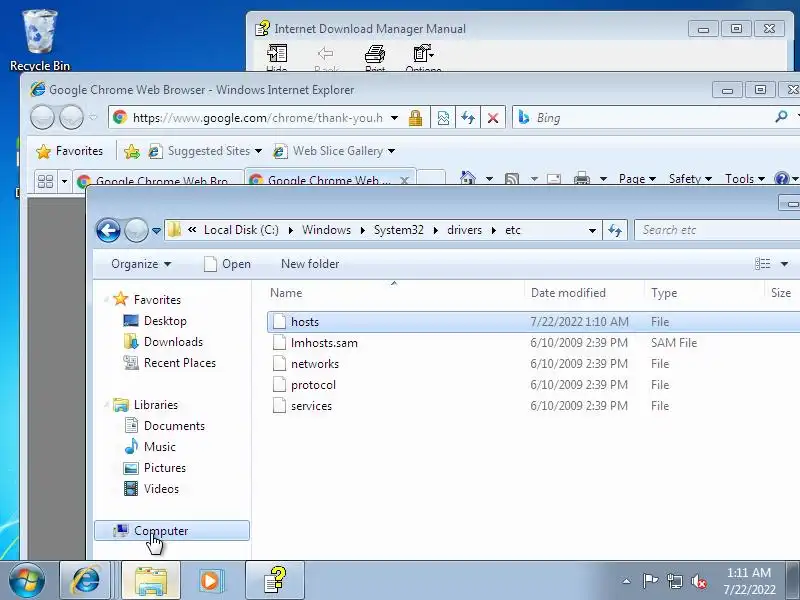Screen dimensions: 800x600
Task: Click Internet Explorer taskbar icon
Action: tap(85, 581)
